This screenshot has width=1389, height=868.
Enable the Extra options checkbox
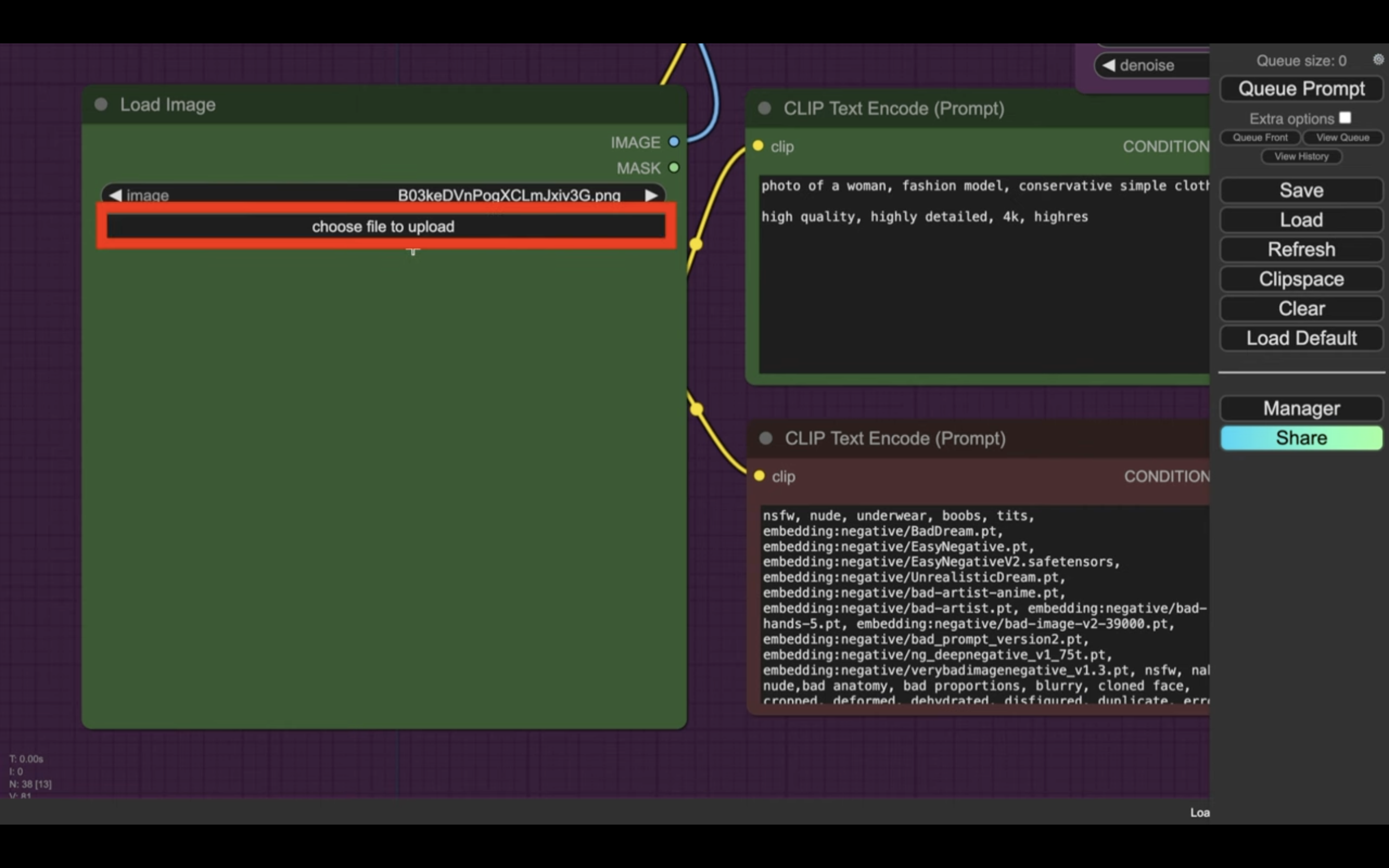[x=1345, y=118]
